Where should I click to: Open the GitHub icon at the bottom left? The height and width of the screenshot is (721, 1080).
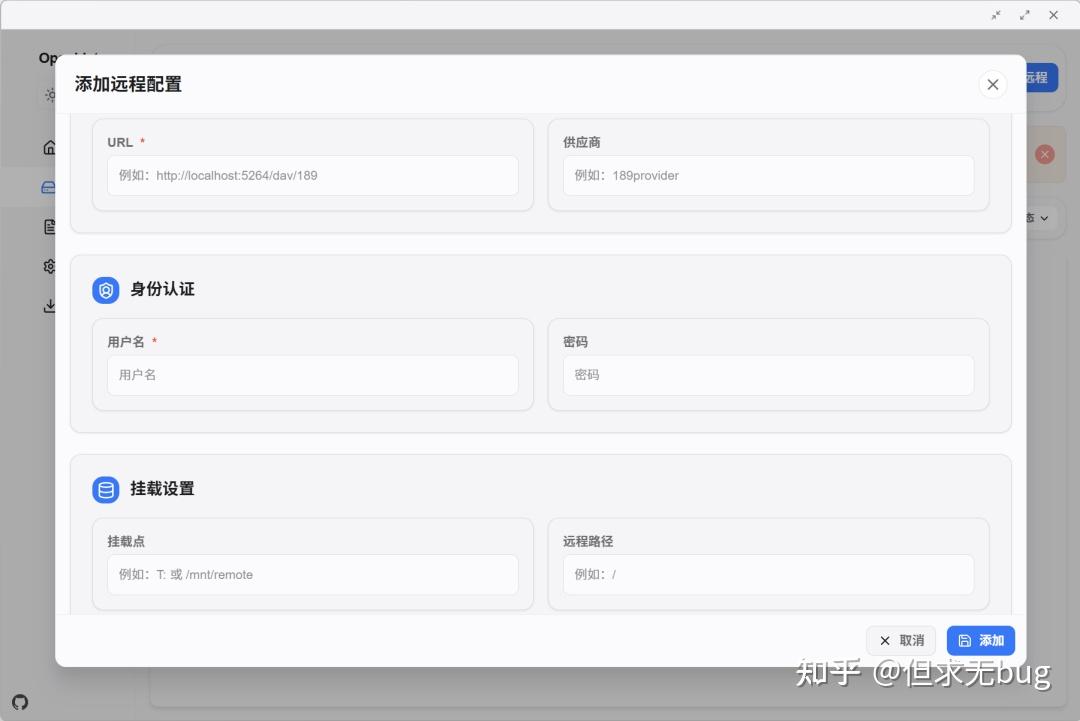[20, 702]
